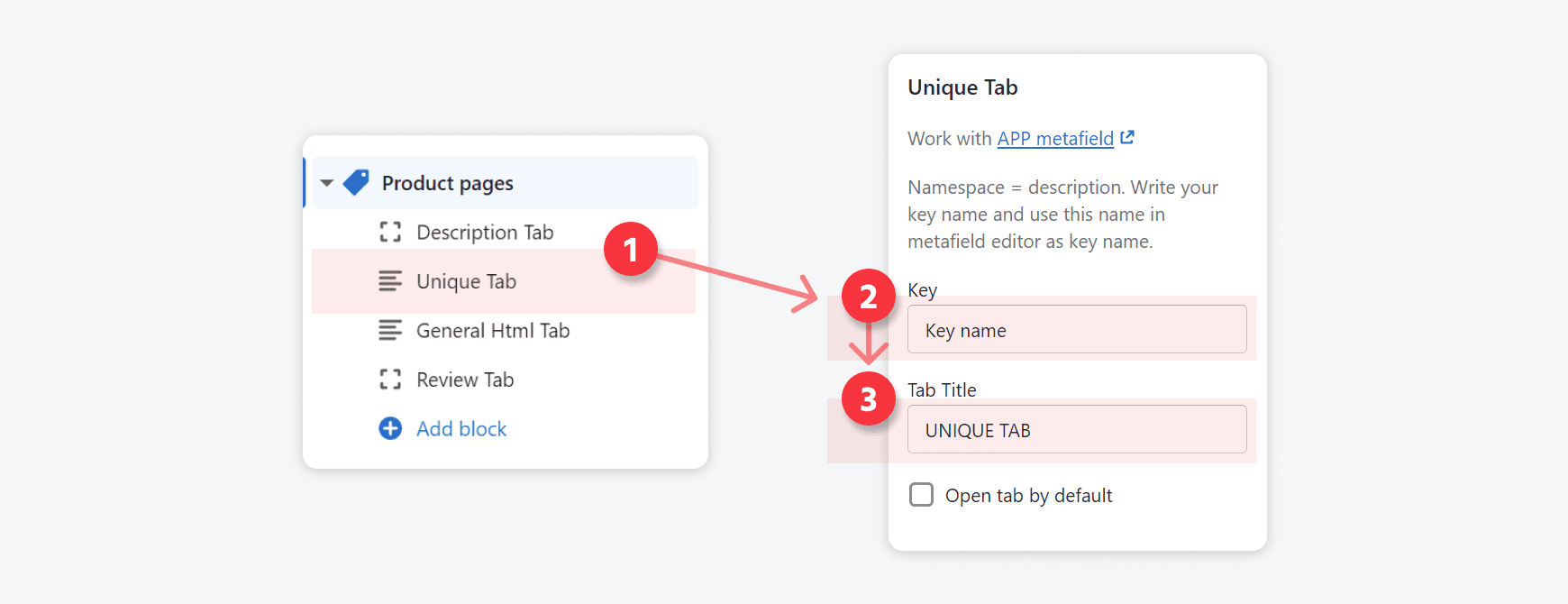Open the General Html Tab block
1568x604 pixels.
pos(493,331)
